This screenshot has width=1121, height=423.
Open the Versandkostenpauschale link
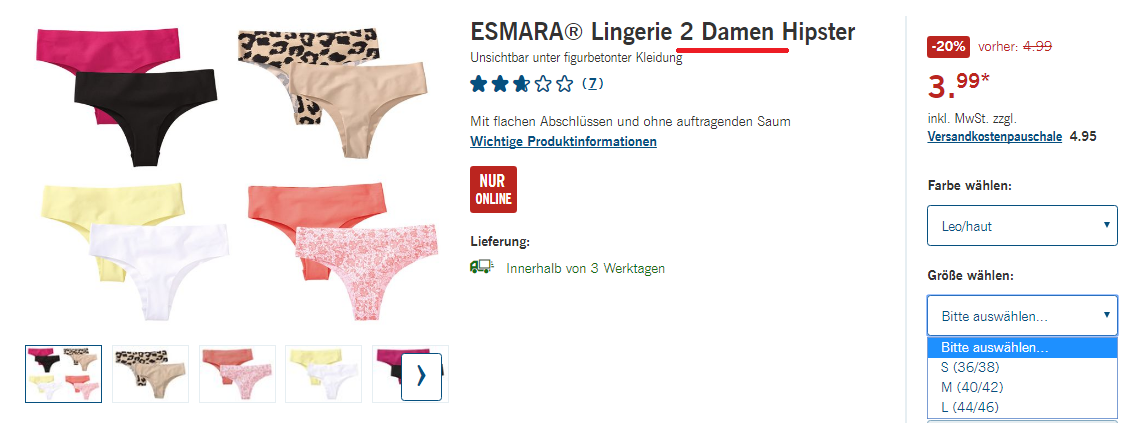pyautogui.click(x=994, y=136)
